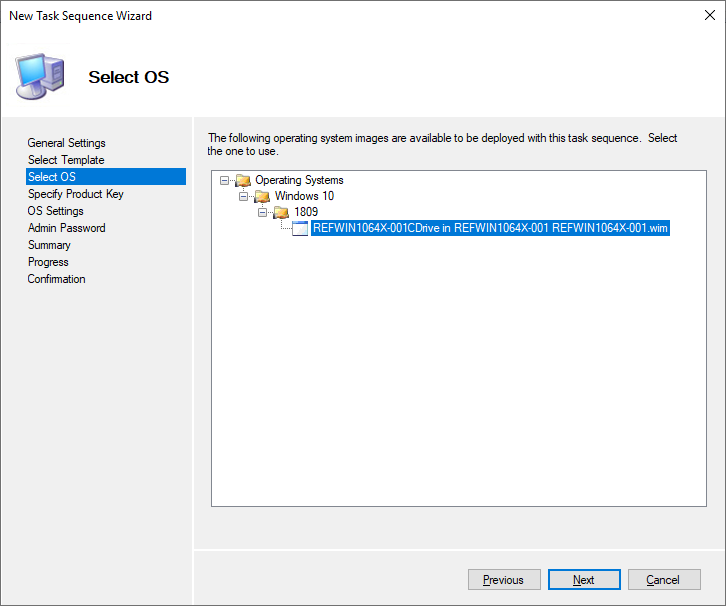Screen dimensions: 726x606
Task: Click the 1809 folder icon
Action: pyautogui.click(x=281, y=212)
